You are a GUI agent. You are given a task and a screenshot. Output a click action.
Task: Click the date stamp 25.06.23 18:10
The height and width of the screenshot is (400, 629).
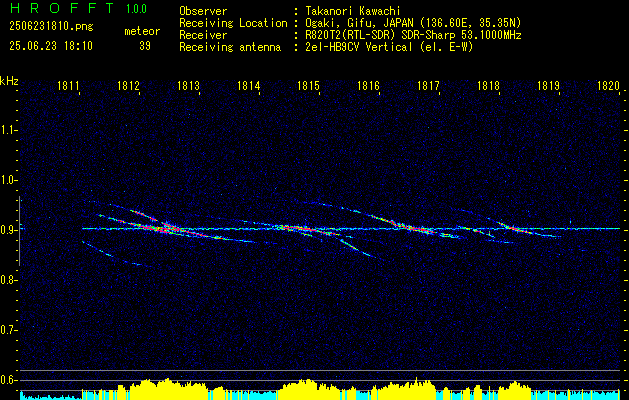click(x=51, y=46)
